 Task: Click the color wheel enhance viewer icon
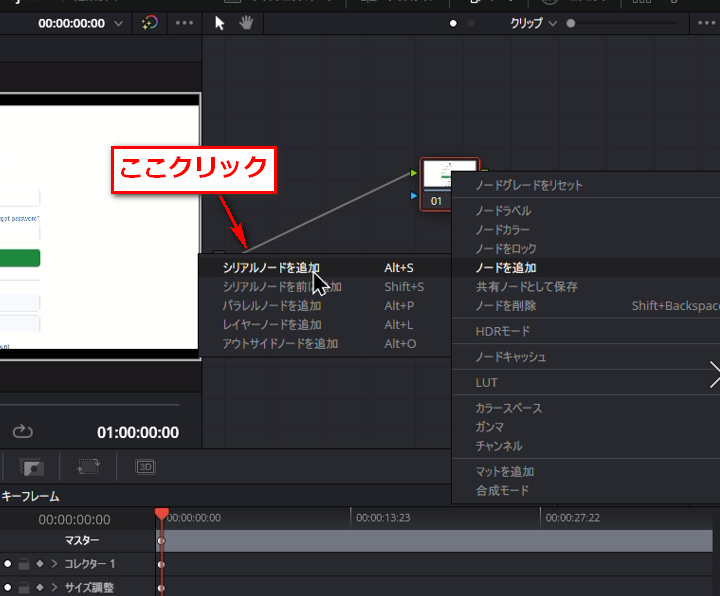click(x=149, y=23)
